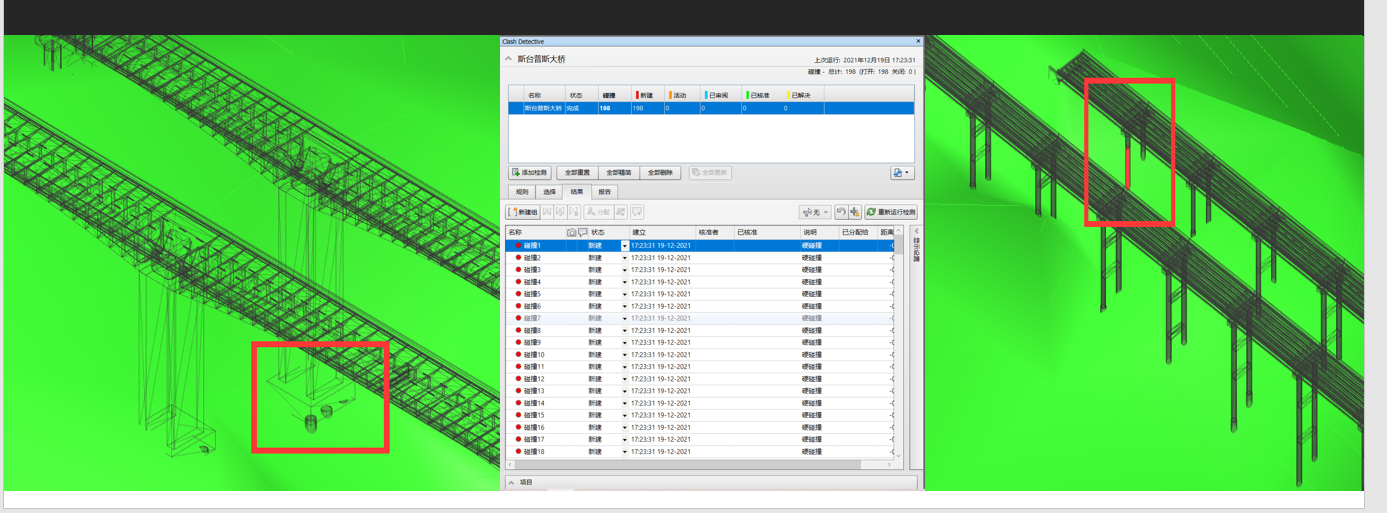The height and width of the screenshot is (513, 1387).
Task: Open the import/export tests dropdown icon
Action: coord(901,173)
